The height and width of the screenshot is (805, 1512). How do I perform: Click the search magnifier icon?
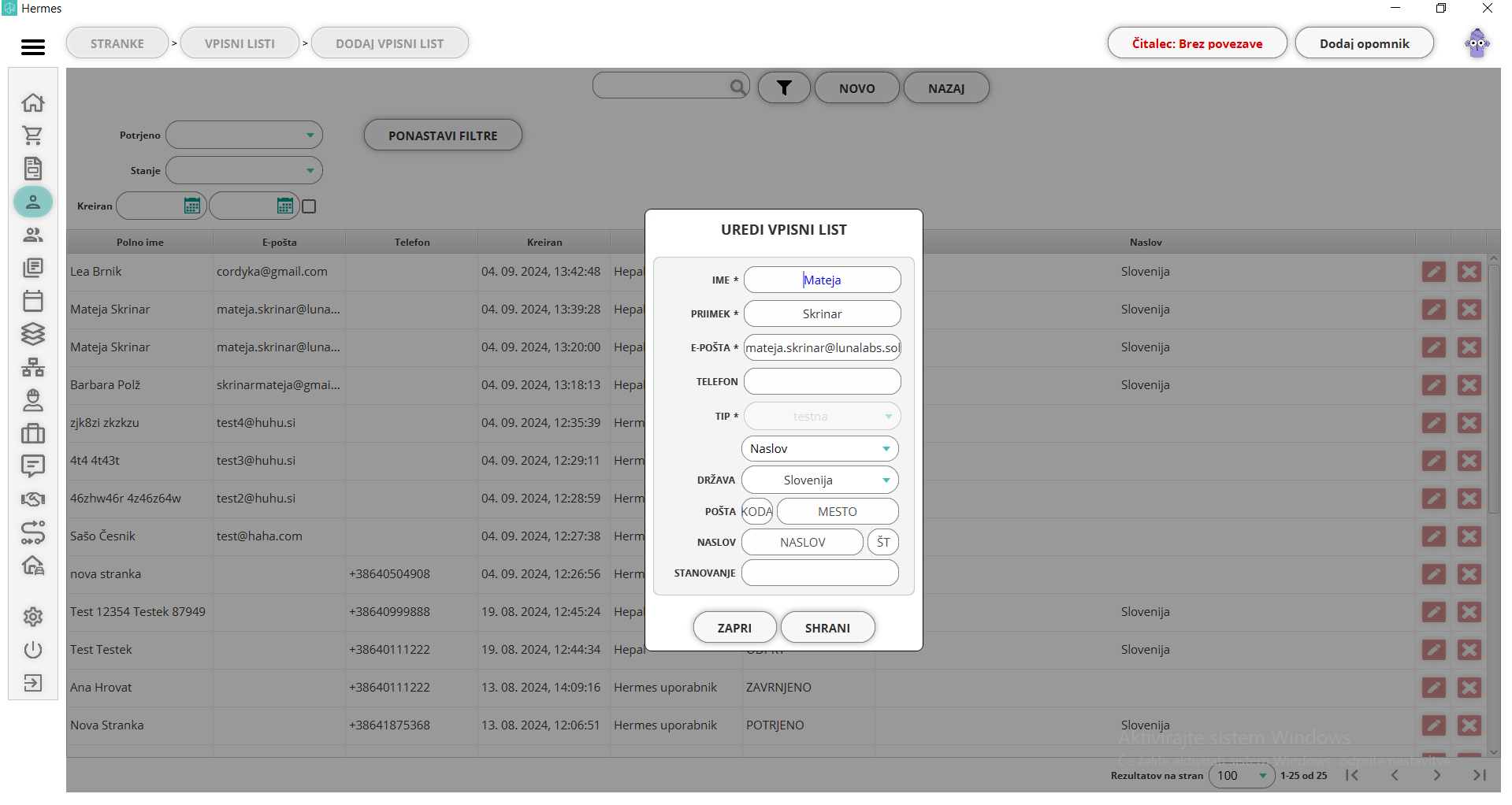pos(737,87)
